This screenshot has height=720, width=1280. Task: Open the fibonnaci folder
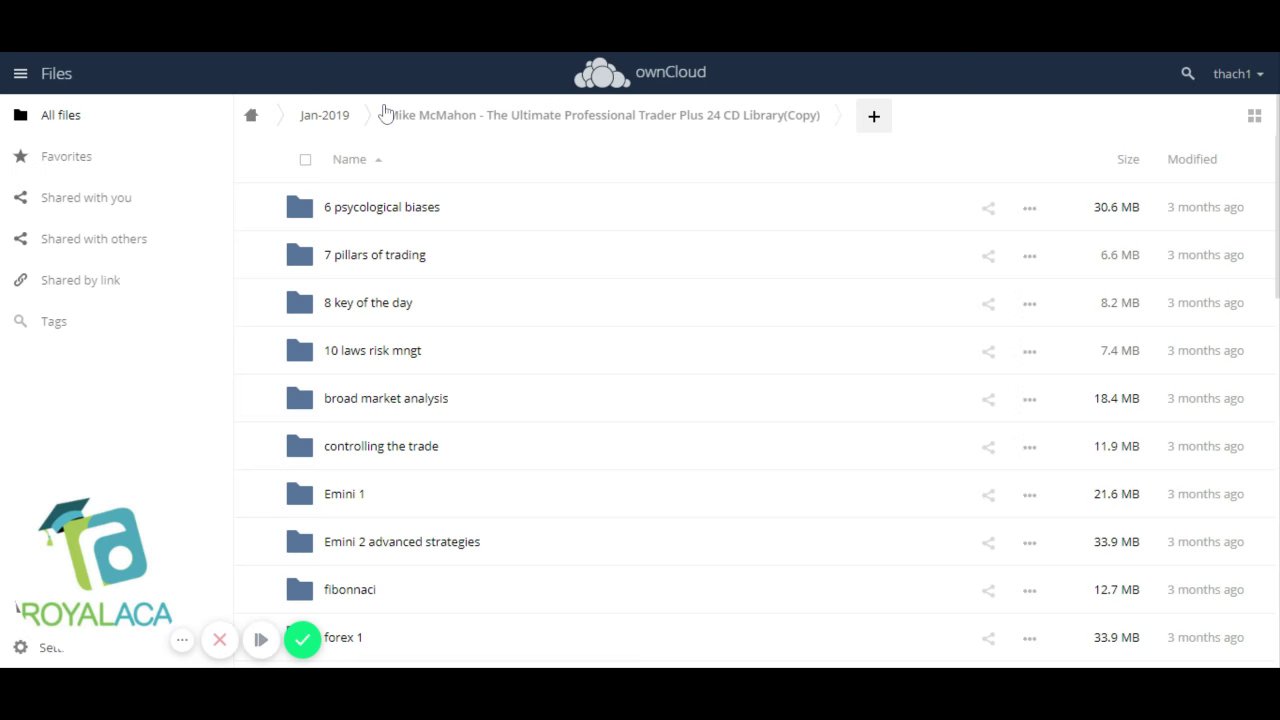(350, 590)
